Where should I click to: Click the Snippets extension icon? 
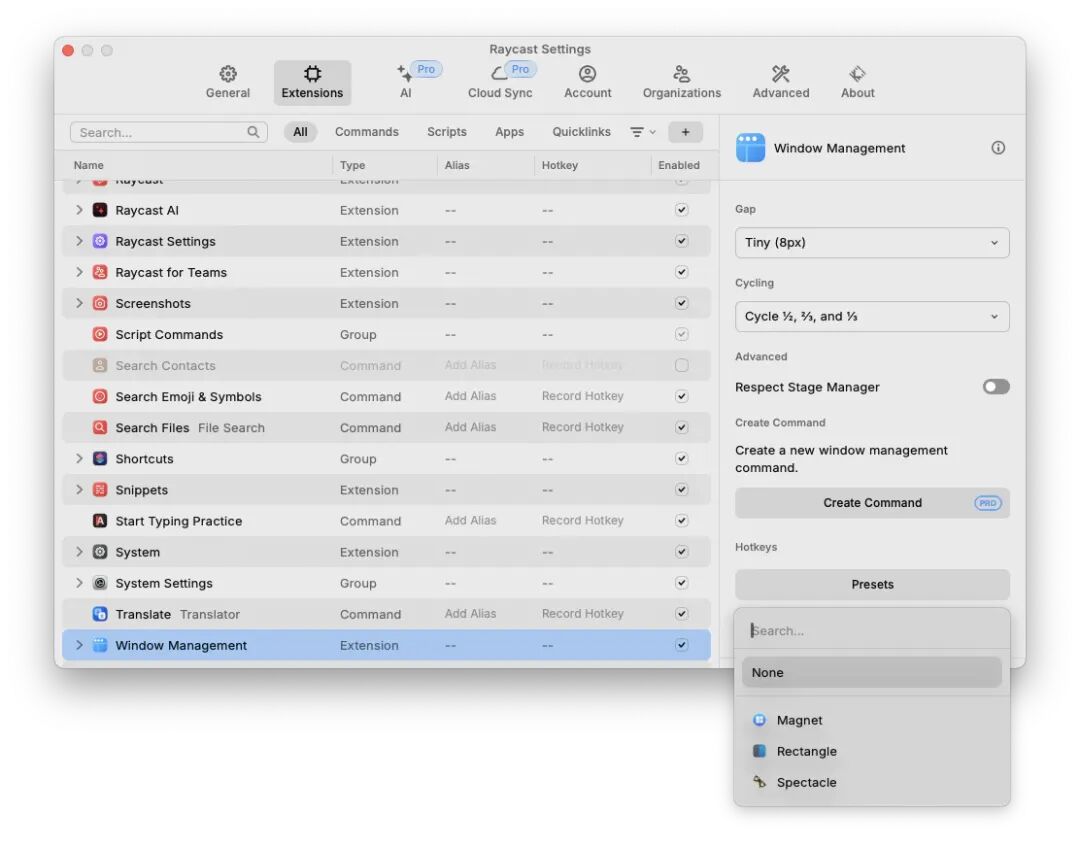100,490
